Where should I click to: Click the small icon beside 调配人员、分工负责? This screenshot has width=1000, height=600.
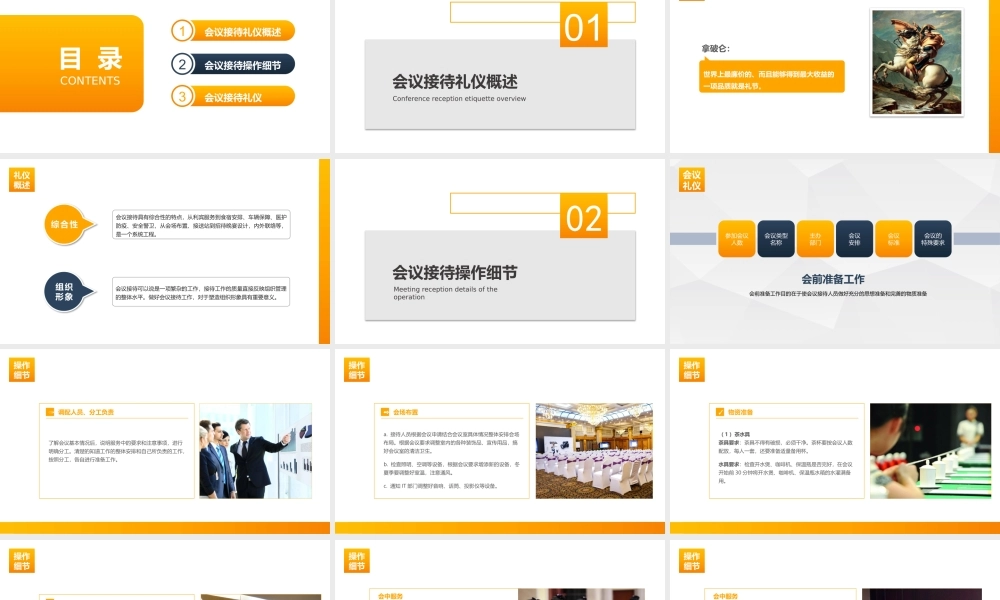coord(50,412)
